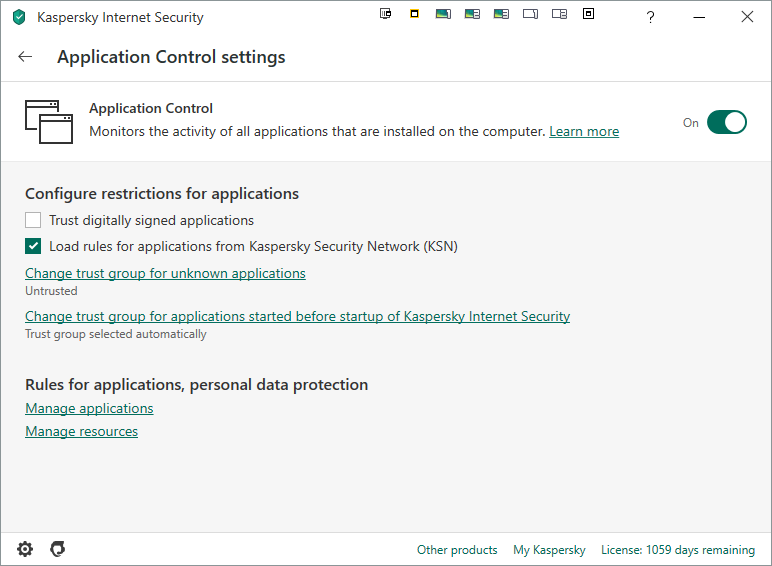Click the Application Control windows icon
The image size is (772, 566).
tap(49, 122)
